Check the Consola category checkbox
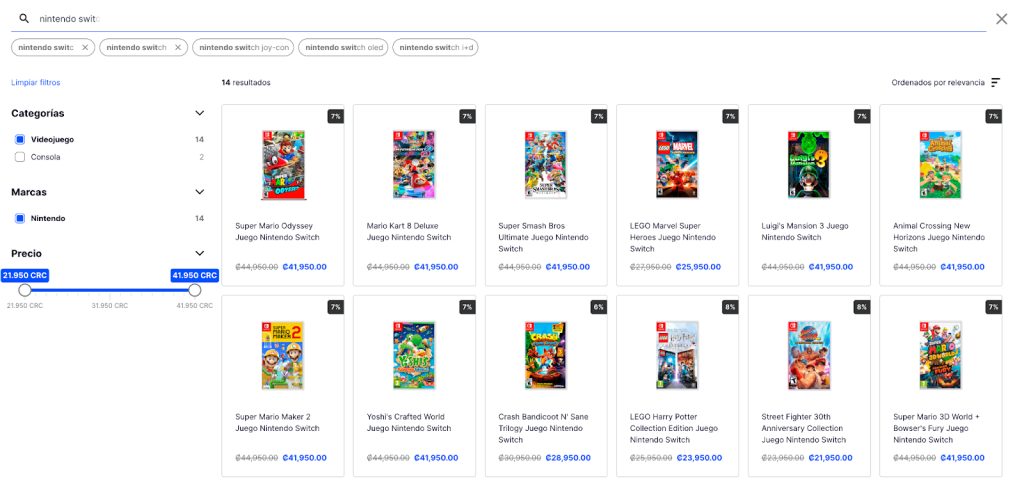This screenshot has height=495, width=1024. pyautogui.click(x=20, y=157)
